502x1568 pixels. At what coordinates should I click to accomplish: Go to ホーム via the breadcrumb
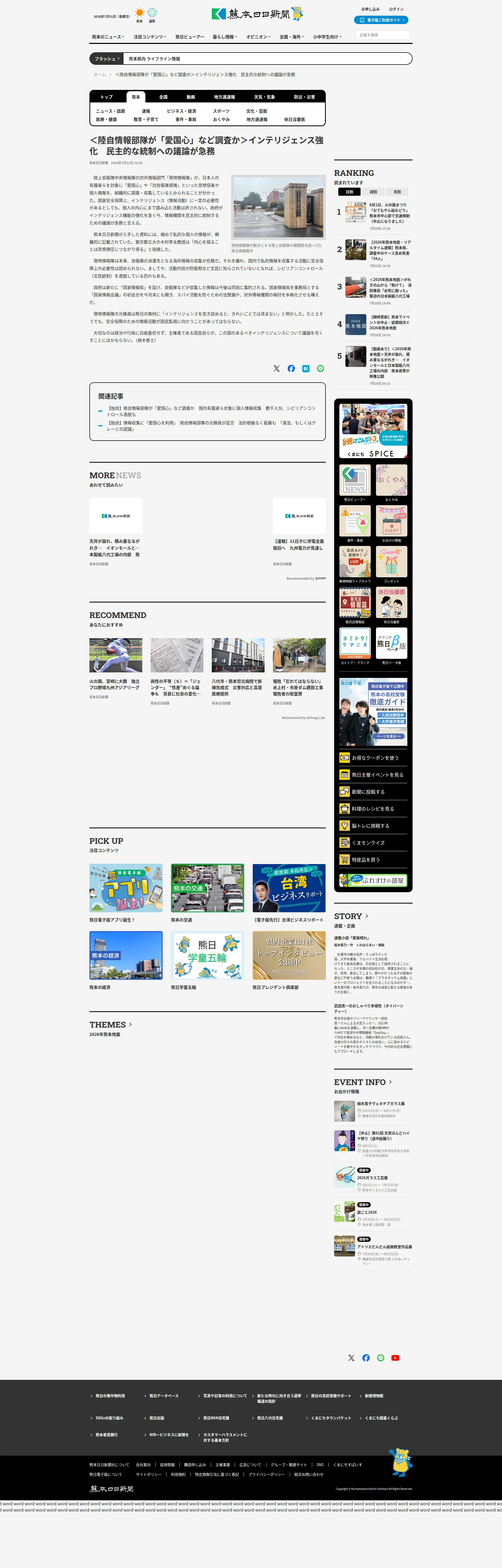tap(100, 75)
